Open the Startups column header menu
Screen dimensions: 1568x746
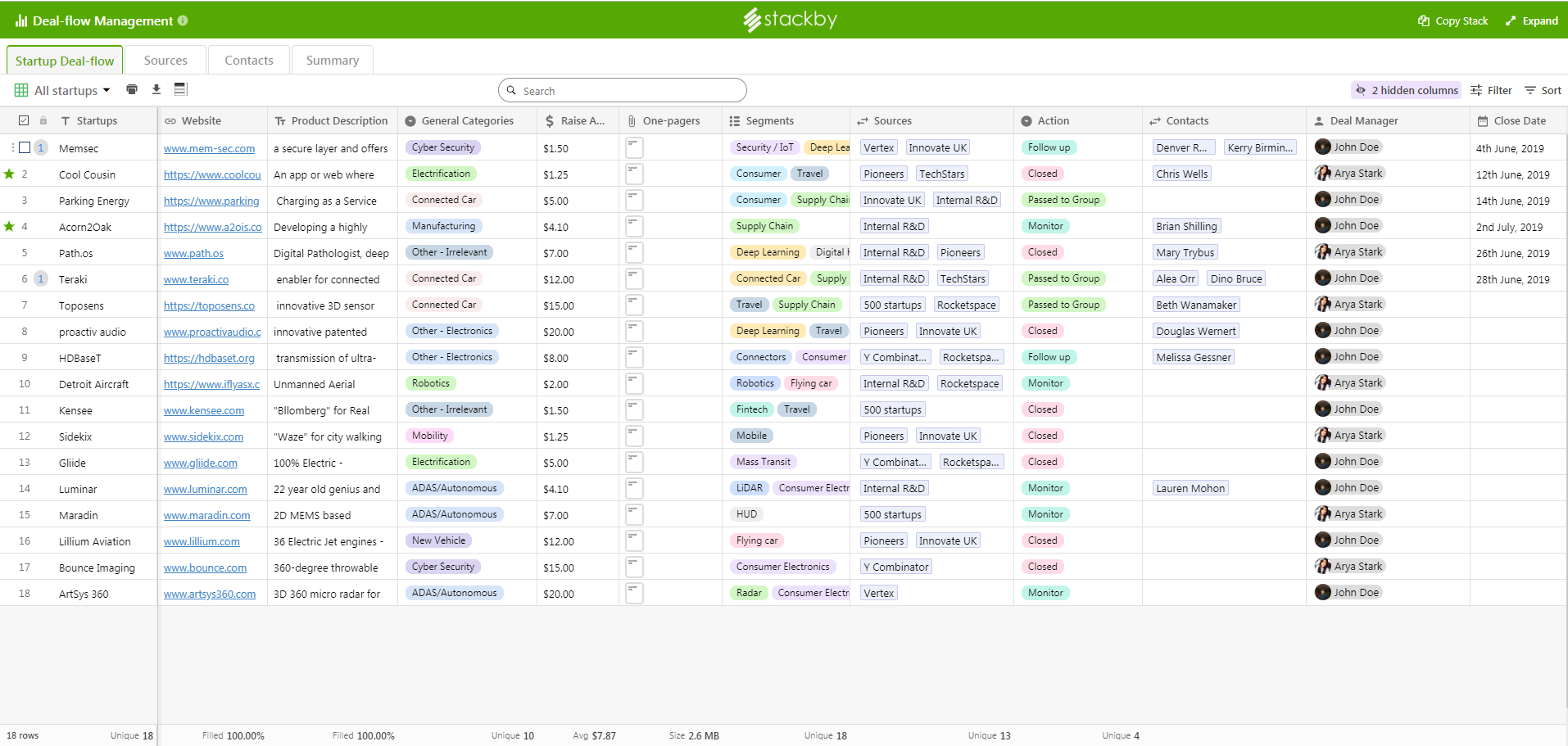[97, 120]
